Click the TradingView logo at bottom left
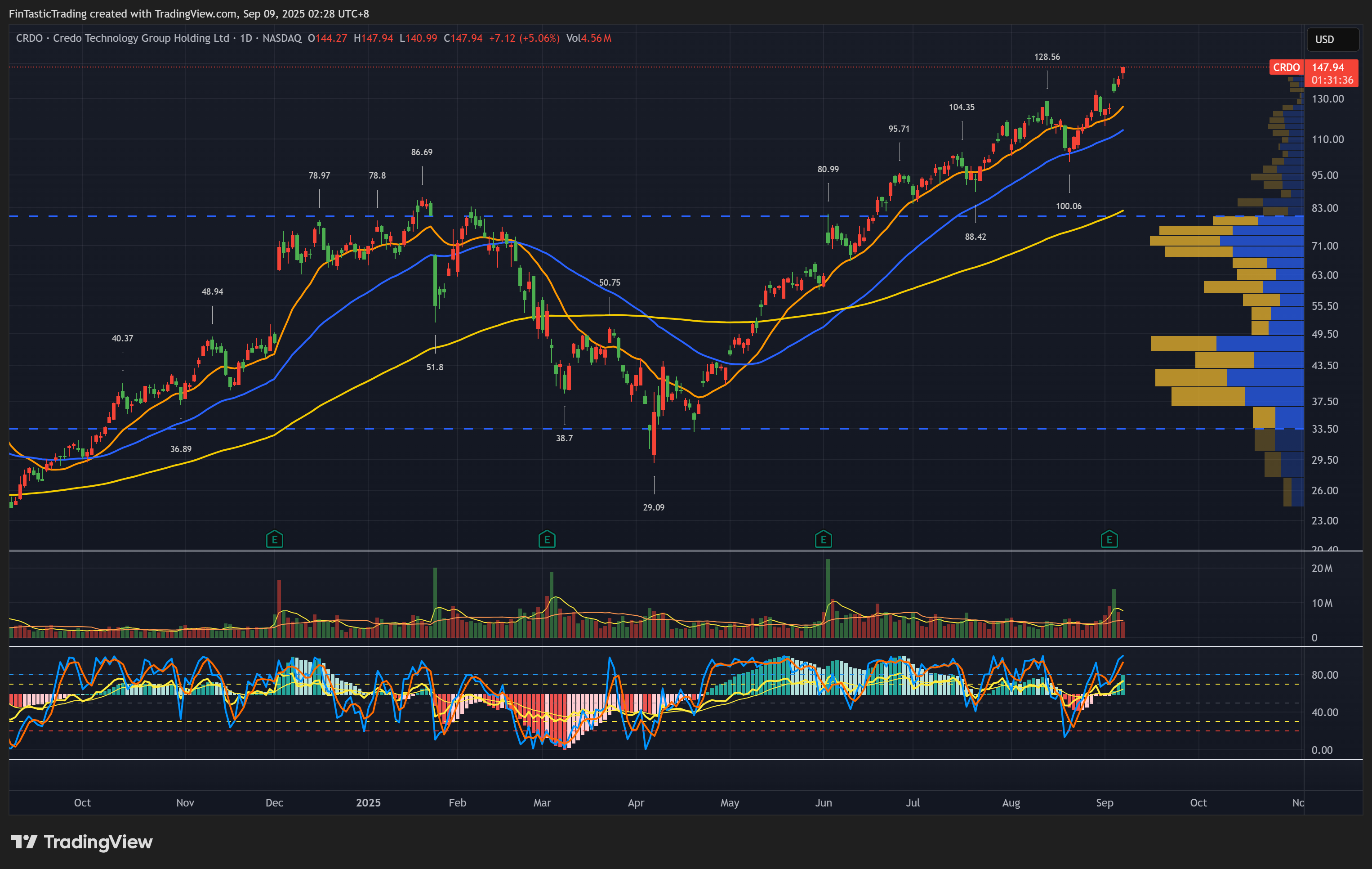 (81, 842)
